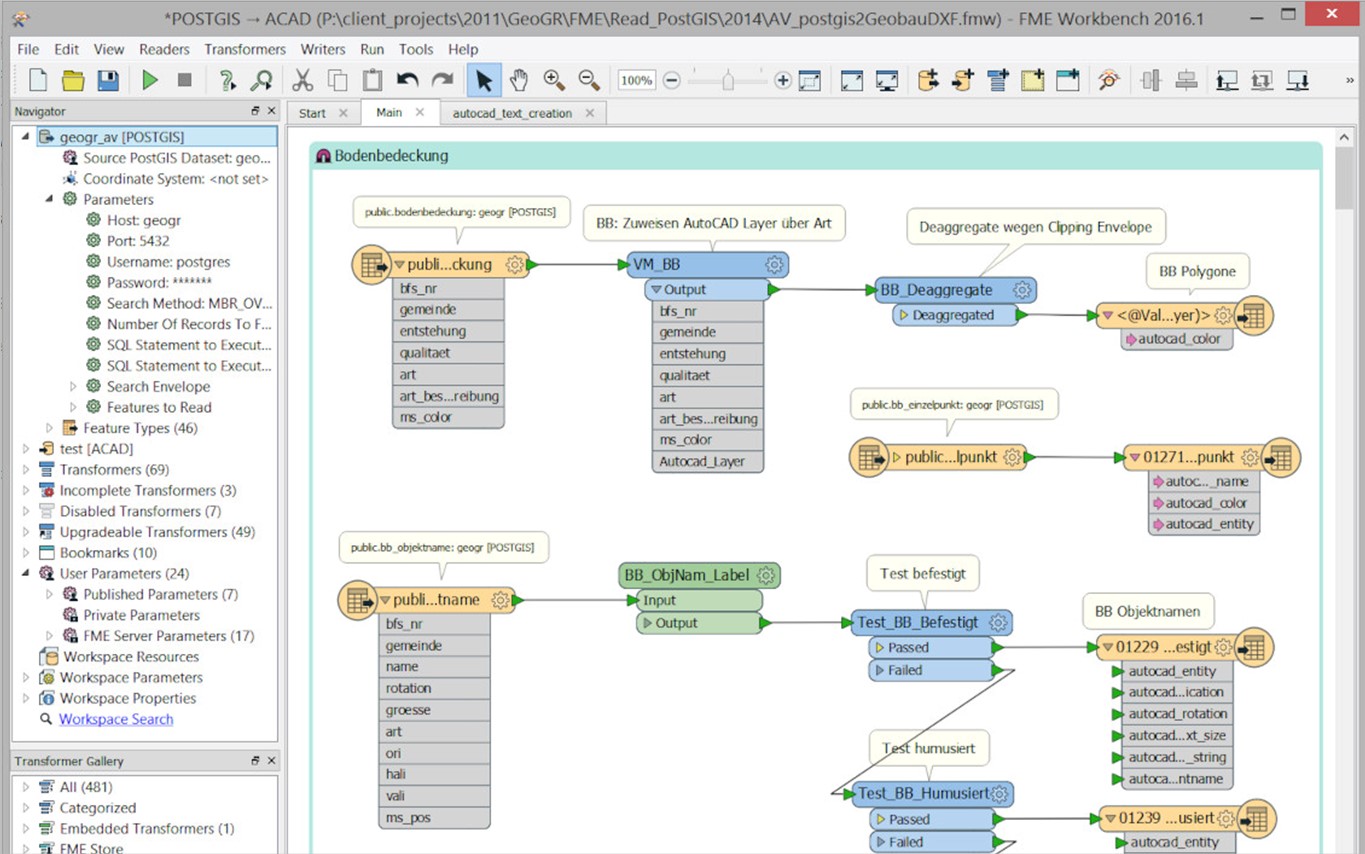Screen dimensions: 1365x854
Task: Switch to the autocad_text_creation tab
Action: pos(512,113)
